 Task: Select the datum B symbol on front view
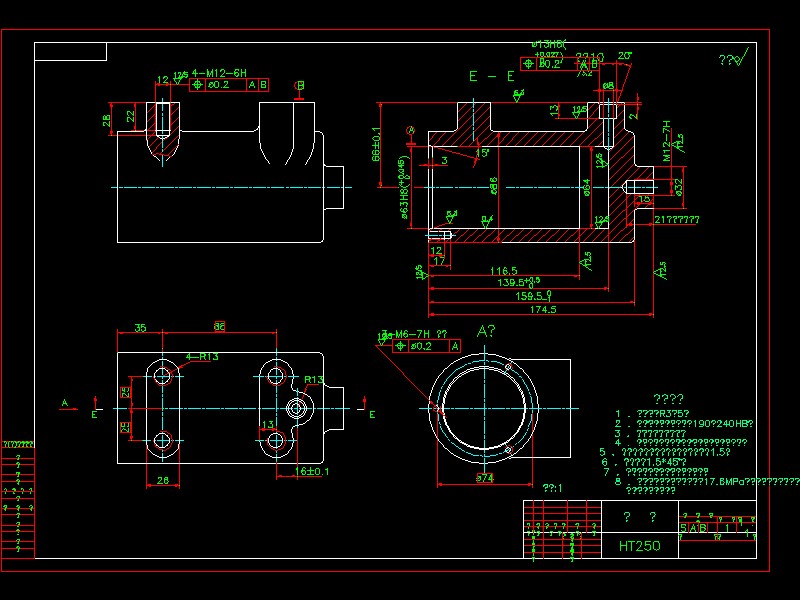pyautogui.click(x=300, y=88)
